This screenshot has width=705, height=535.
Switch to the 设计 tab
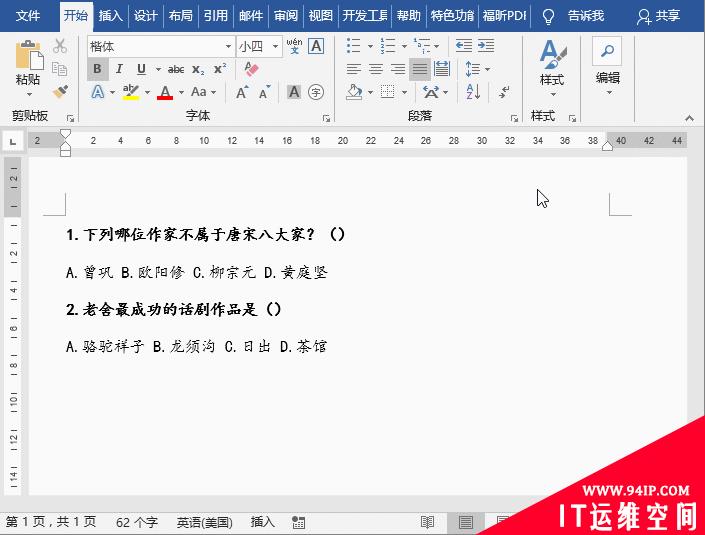pos(145,16)
